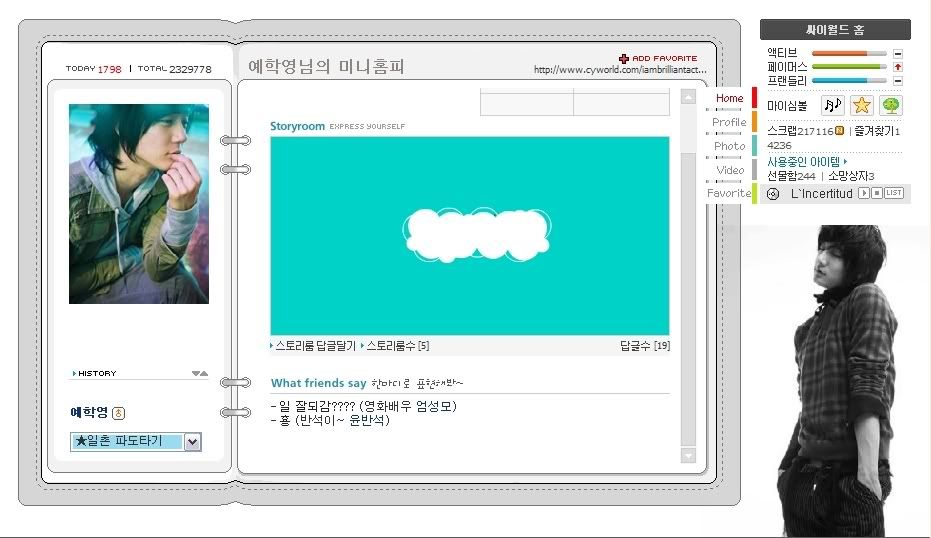Click the red up arrow beside 페이머스
This screenshot has height=538, width=931.
click(898, 66)
